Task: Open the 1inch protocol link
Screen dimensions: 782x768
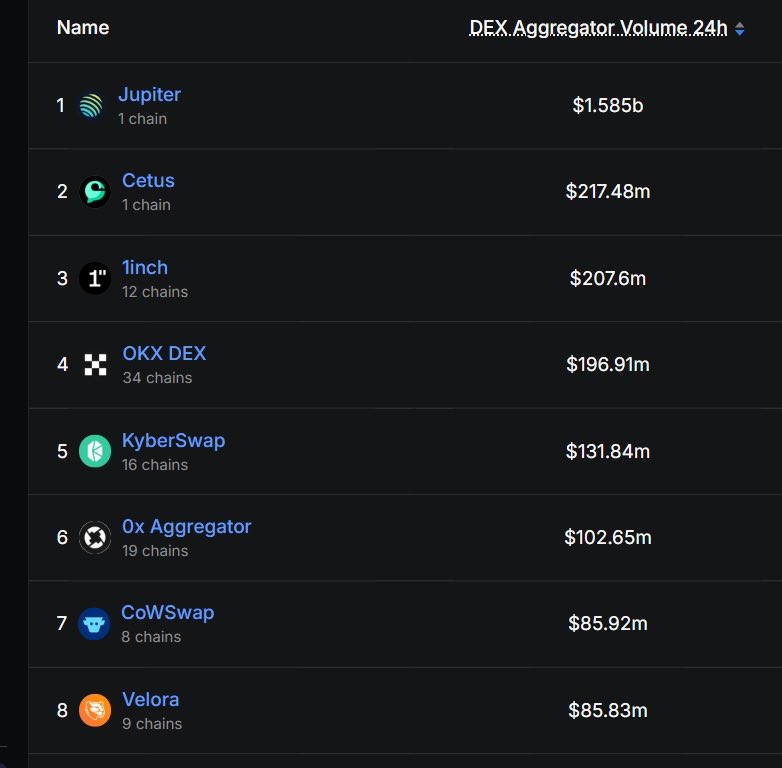Action: [145, 268]
